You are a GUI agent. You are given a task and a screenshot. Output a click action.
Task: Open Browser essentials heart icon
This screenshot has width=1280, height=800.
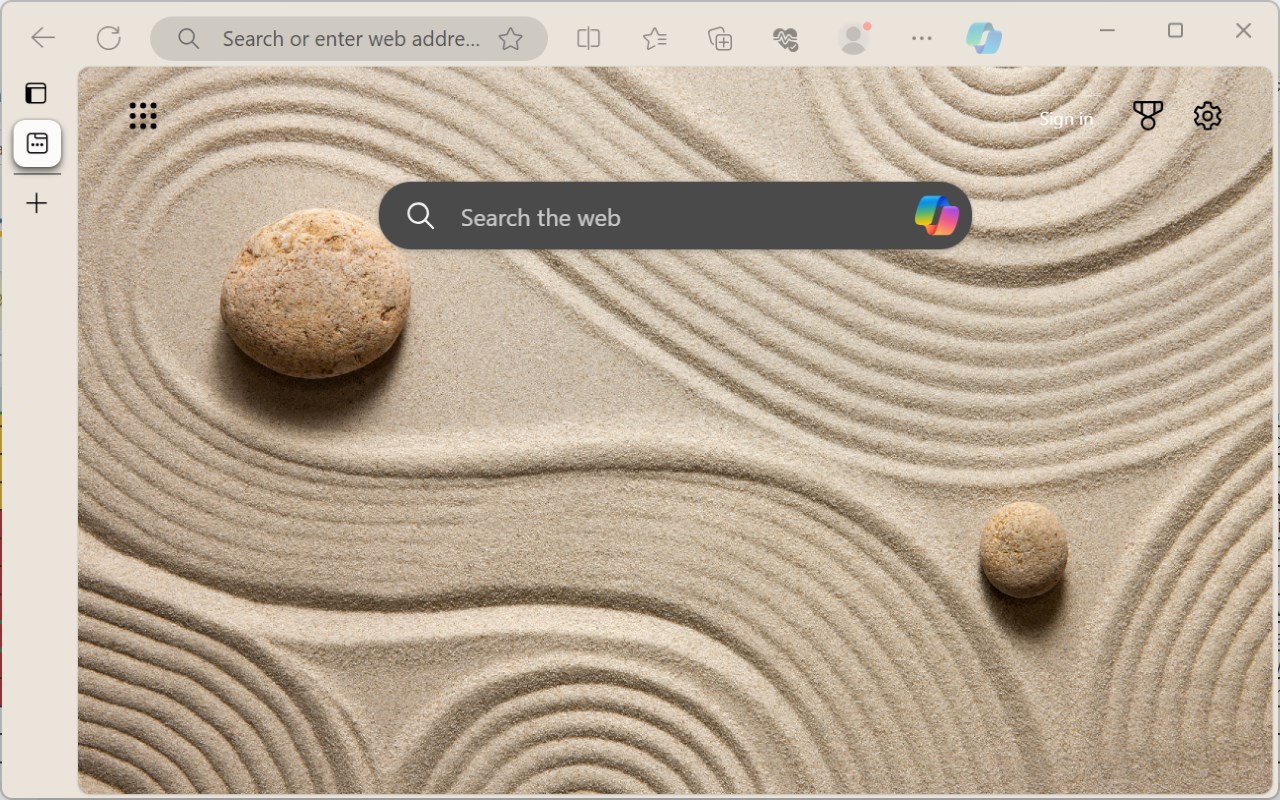[x=786, y=39]
